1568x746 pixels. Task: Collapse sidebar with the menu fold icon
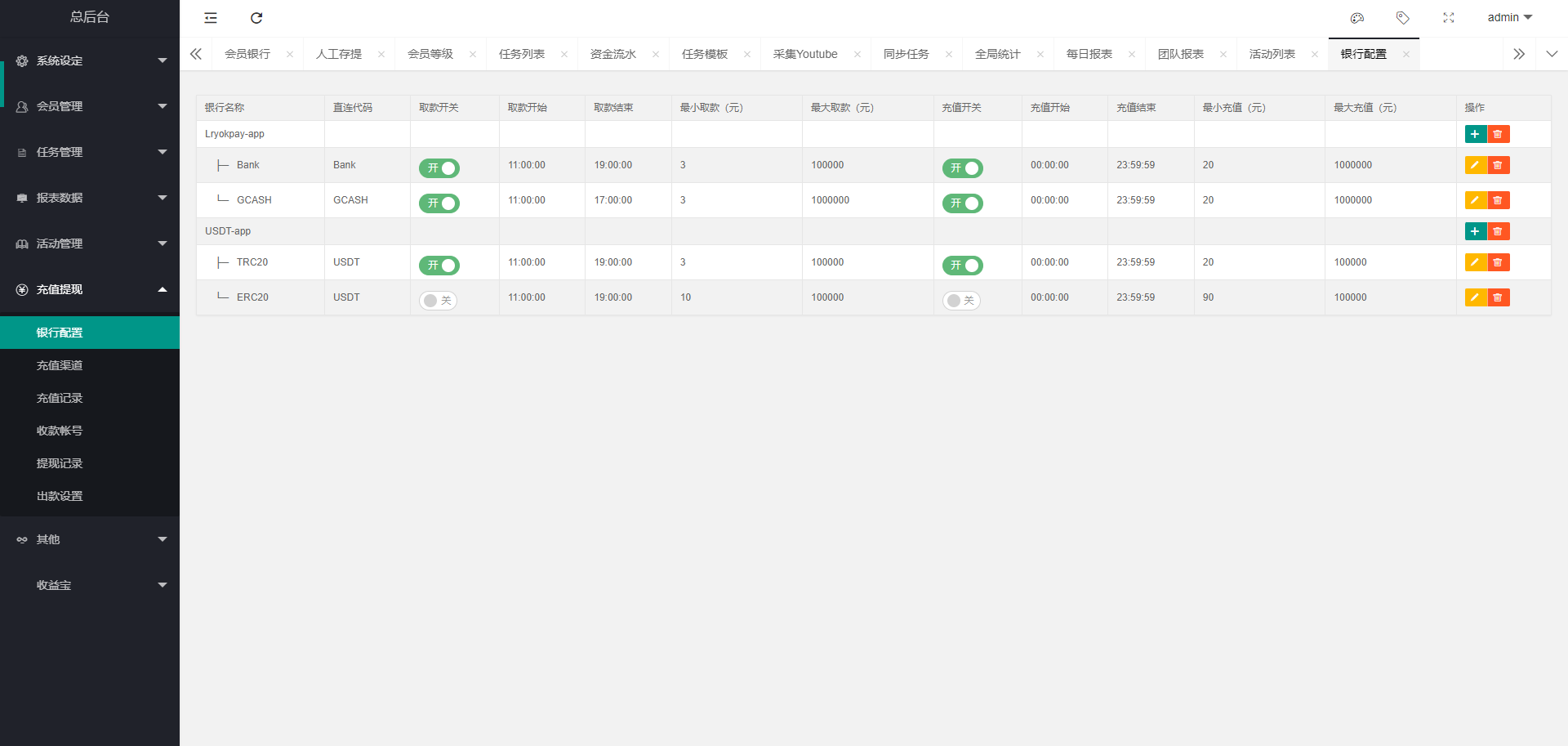point(211,18)
